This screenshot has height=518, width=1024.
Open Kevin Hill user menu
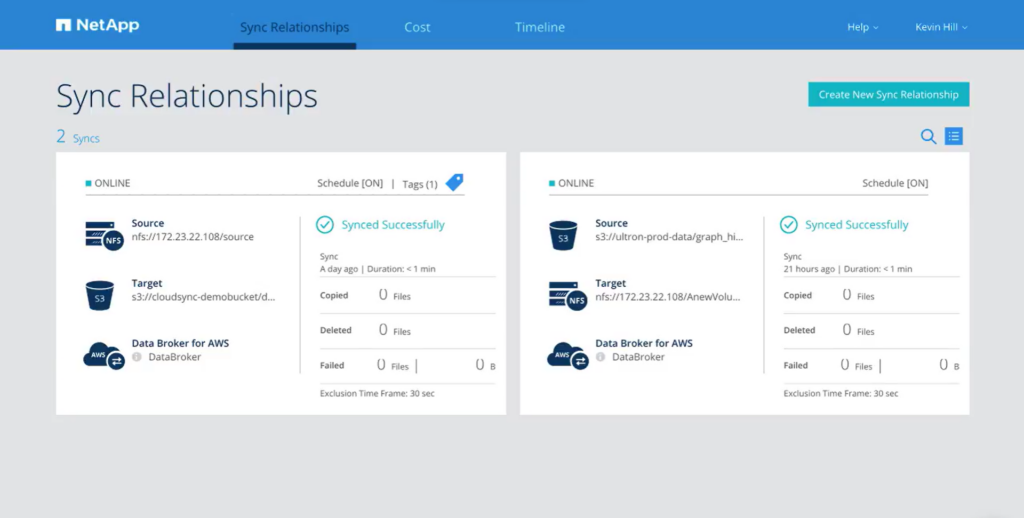(941, 27)
